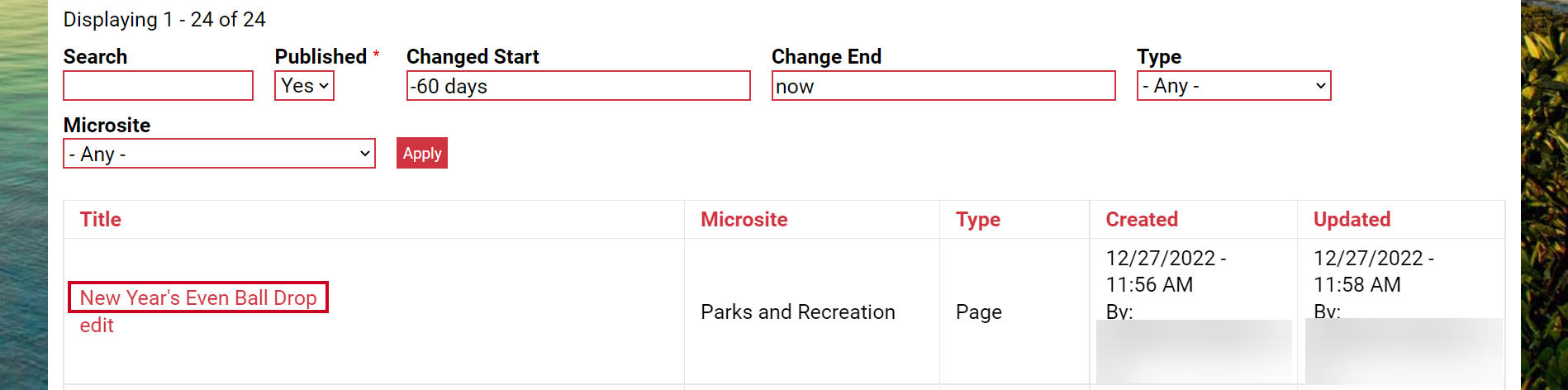Sort table by Microsite column

tap(744, 220)
